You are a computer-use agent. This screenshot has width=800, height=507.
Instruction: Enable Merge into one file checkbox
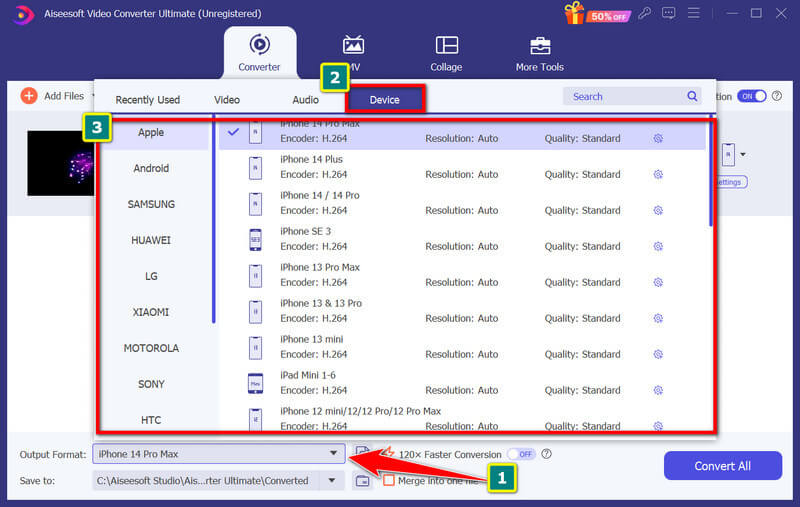tap(389, 481)
